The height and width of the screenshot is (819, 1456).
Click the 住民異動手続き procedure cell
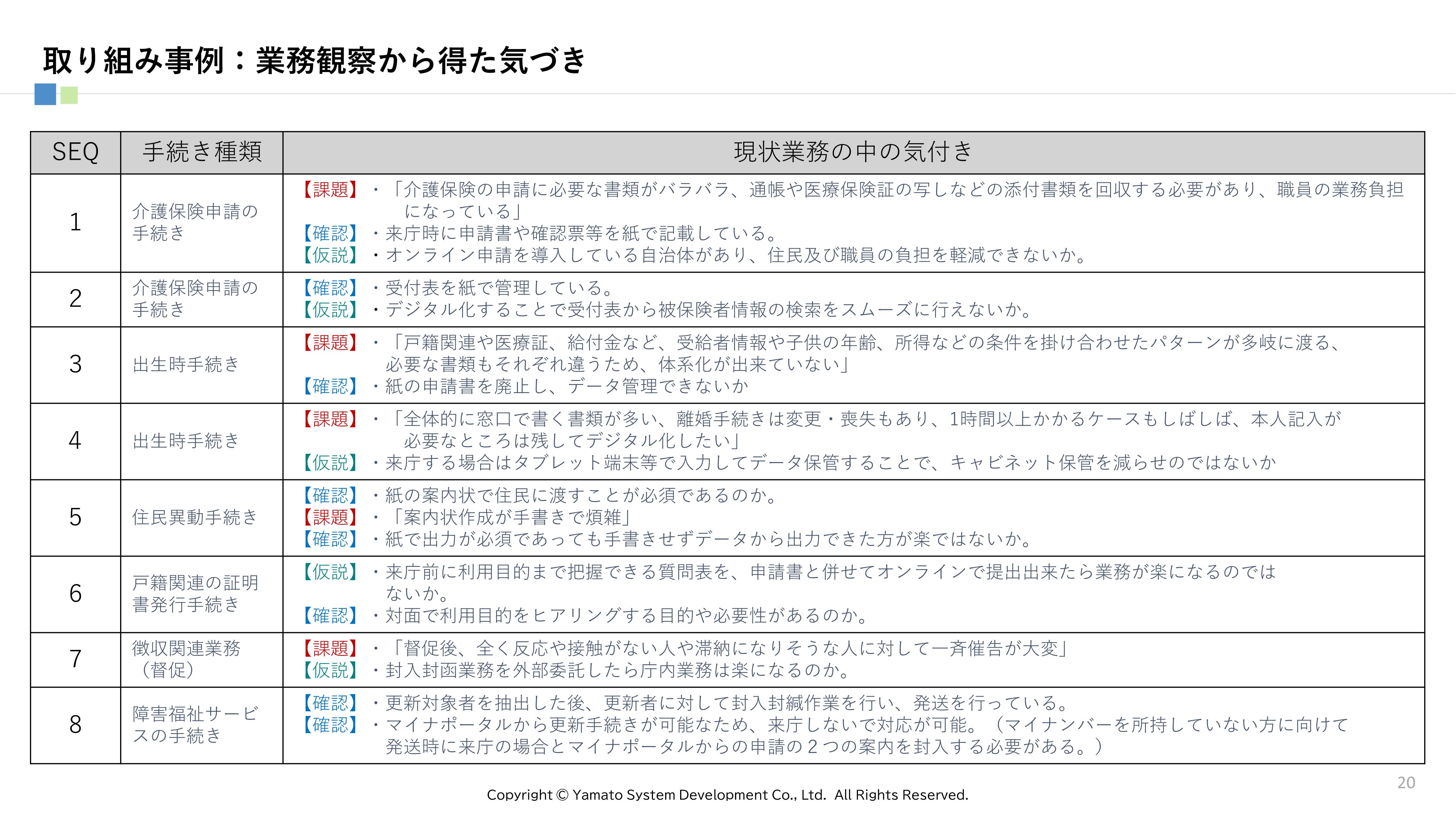click(x=195, y=517)
